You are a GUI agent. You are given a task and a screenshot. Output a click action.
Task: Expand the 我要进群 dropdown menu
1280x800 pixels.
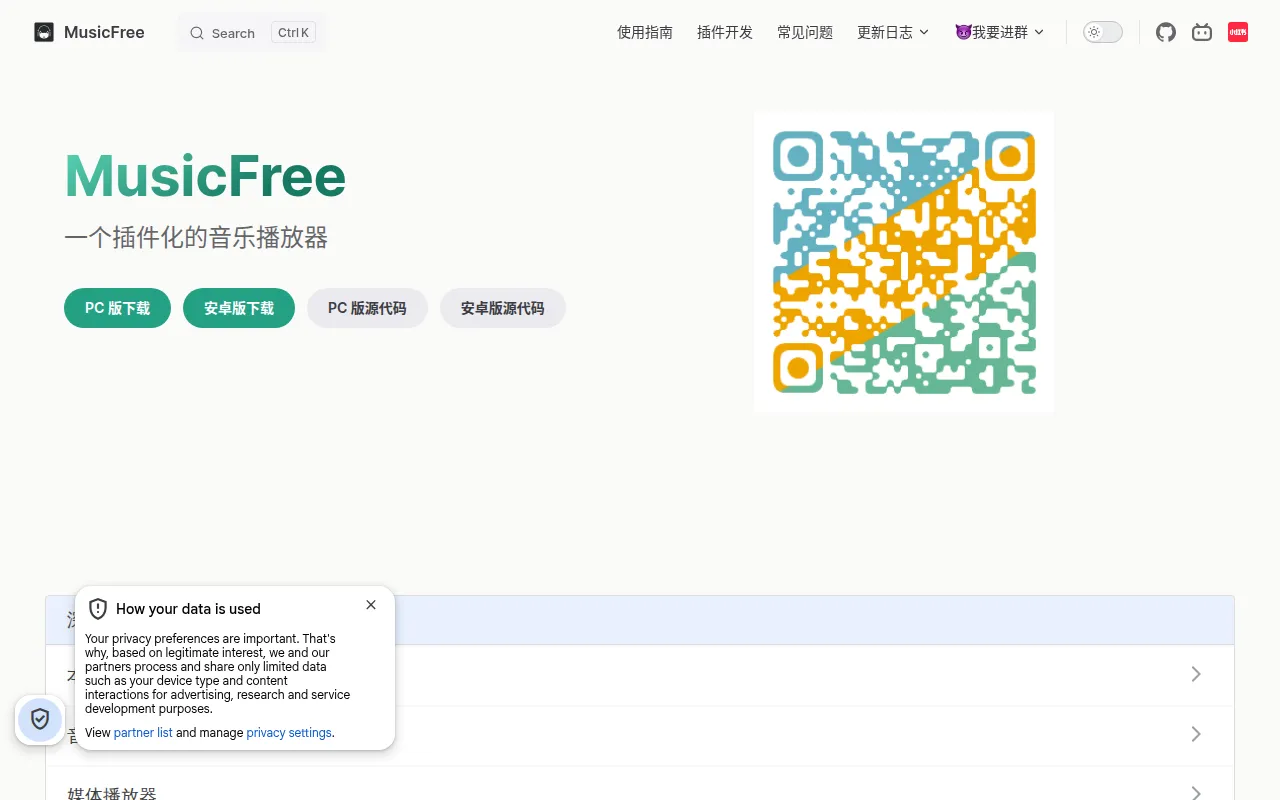coord(1000,33)
